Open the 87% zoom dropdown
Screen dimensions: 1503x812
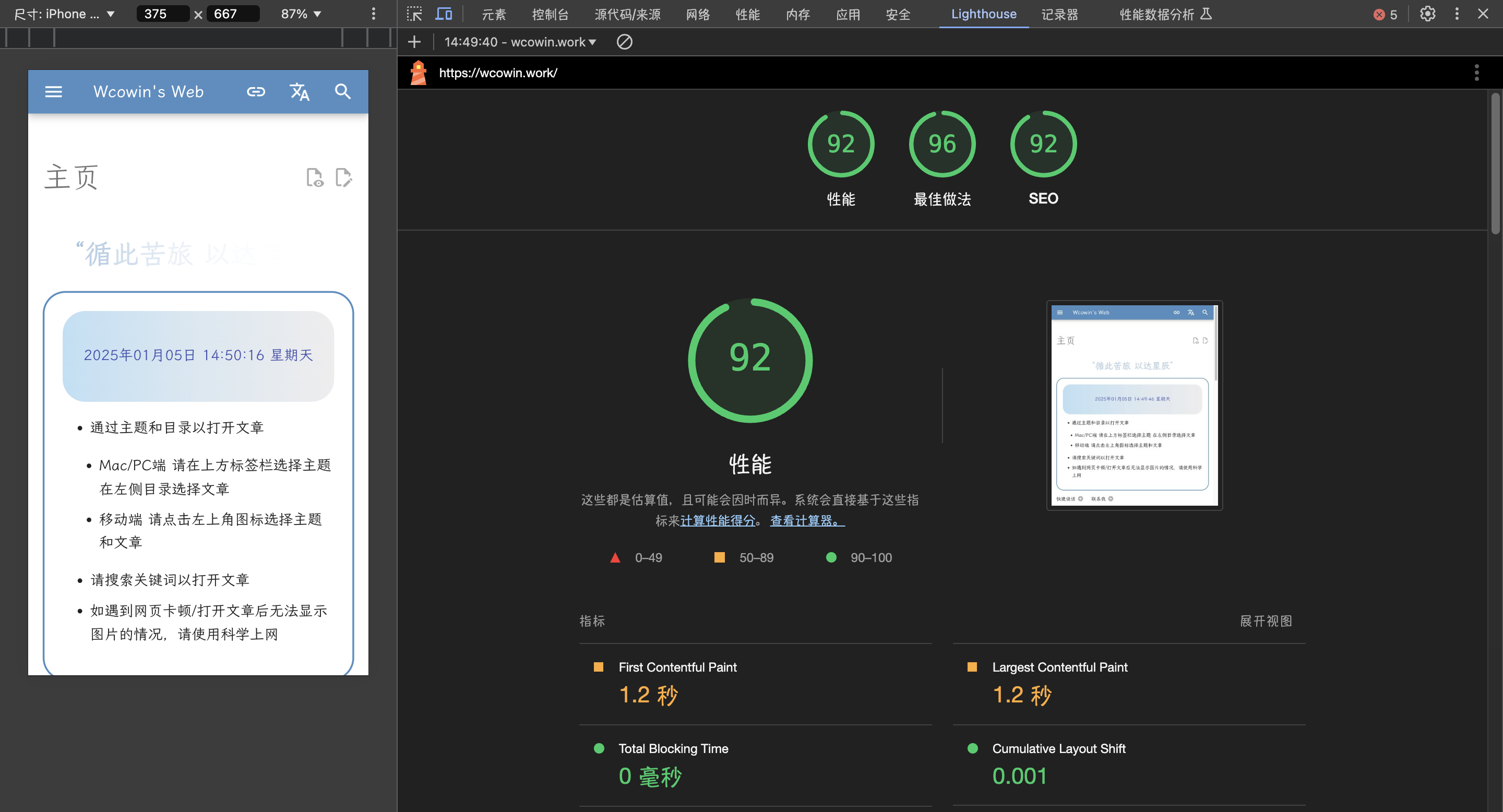click(x=301, y=14)
